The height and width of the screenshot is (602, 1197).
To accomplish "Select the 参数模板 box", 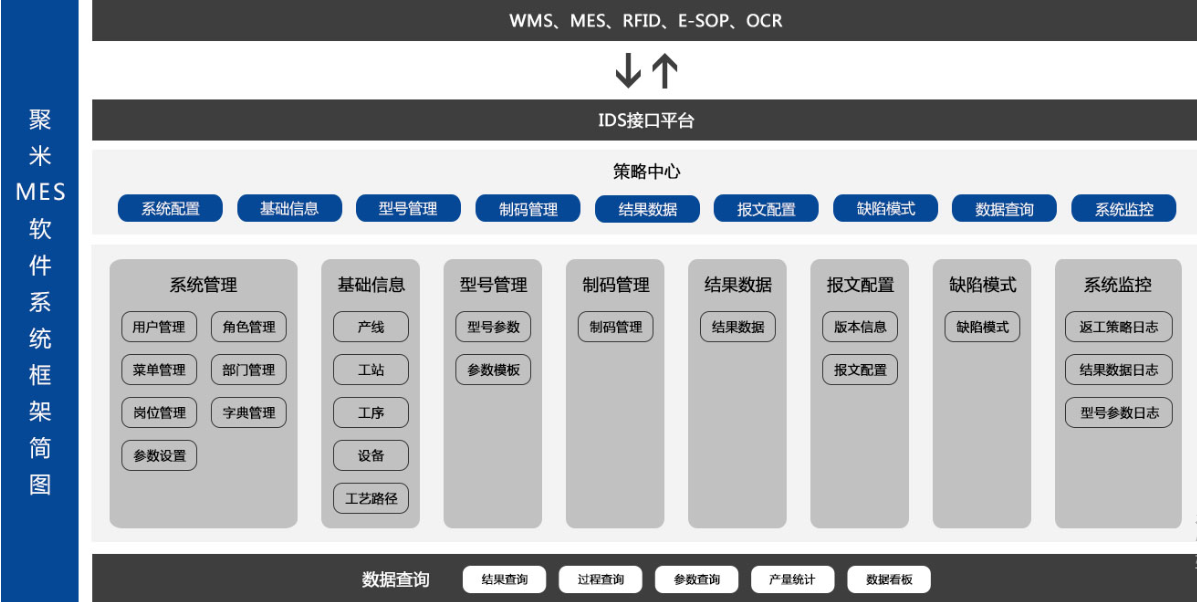I will coord(493,370).
